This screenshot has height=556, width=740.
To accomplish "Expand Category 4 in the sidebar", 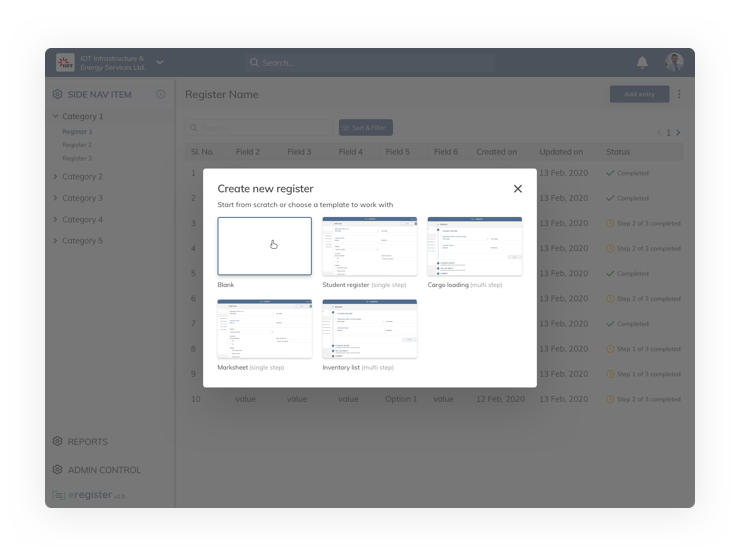I will click(x=55, y=219).
